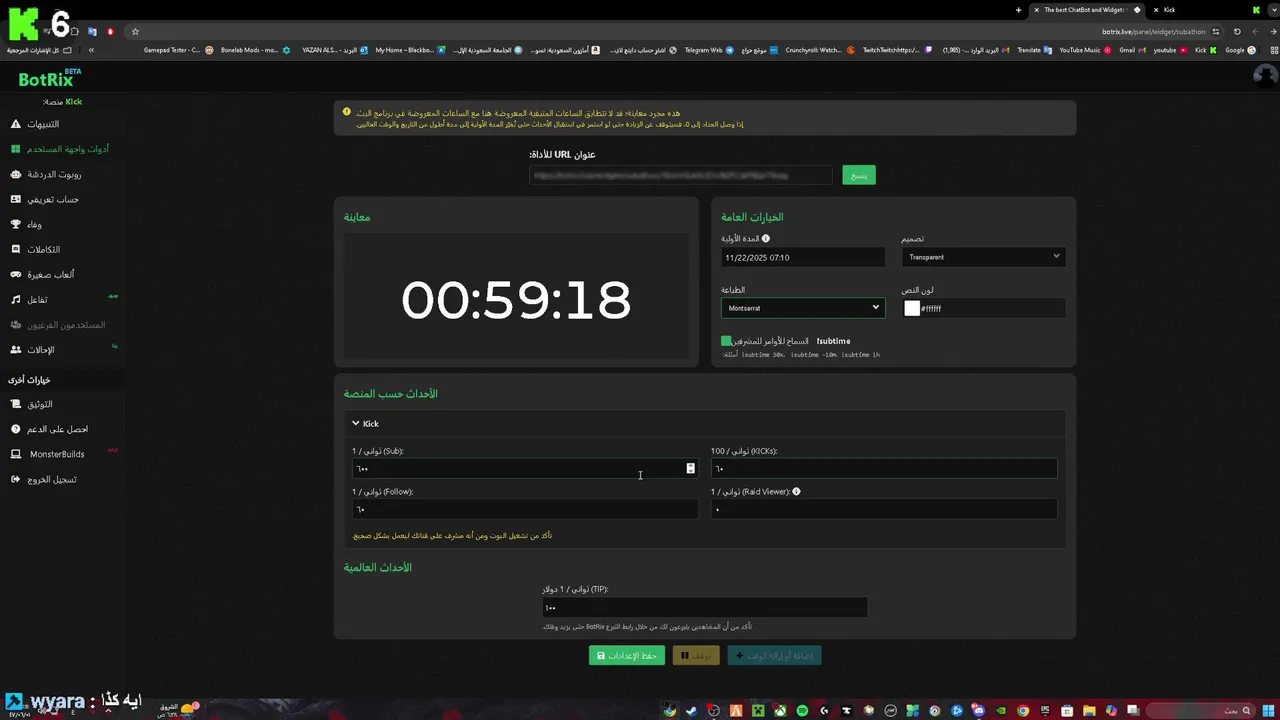Open the Gmail bookmark
Image resolution: width=1280 pixels, height=720 pixels.
click(1132, 50)
